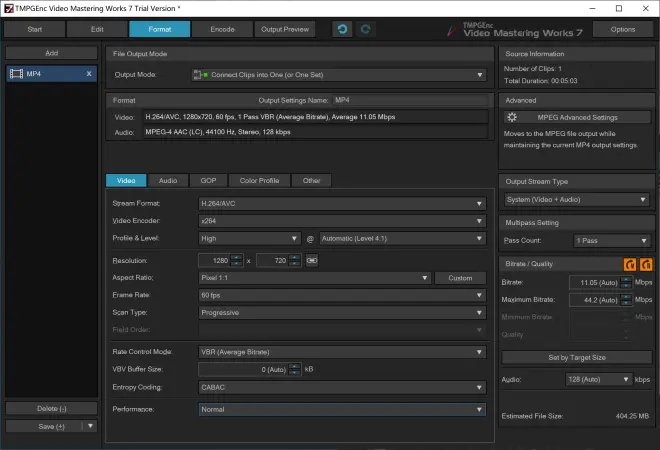Click the VBV Buffer Size field
Screen dimensions: 660x450
pos(243,370)
